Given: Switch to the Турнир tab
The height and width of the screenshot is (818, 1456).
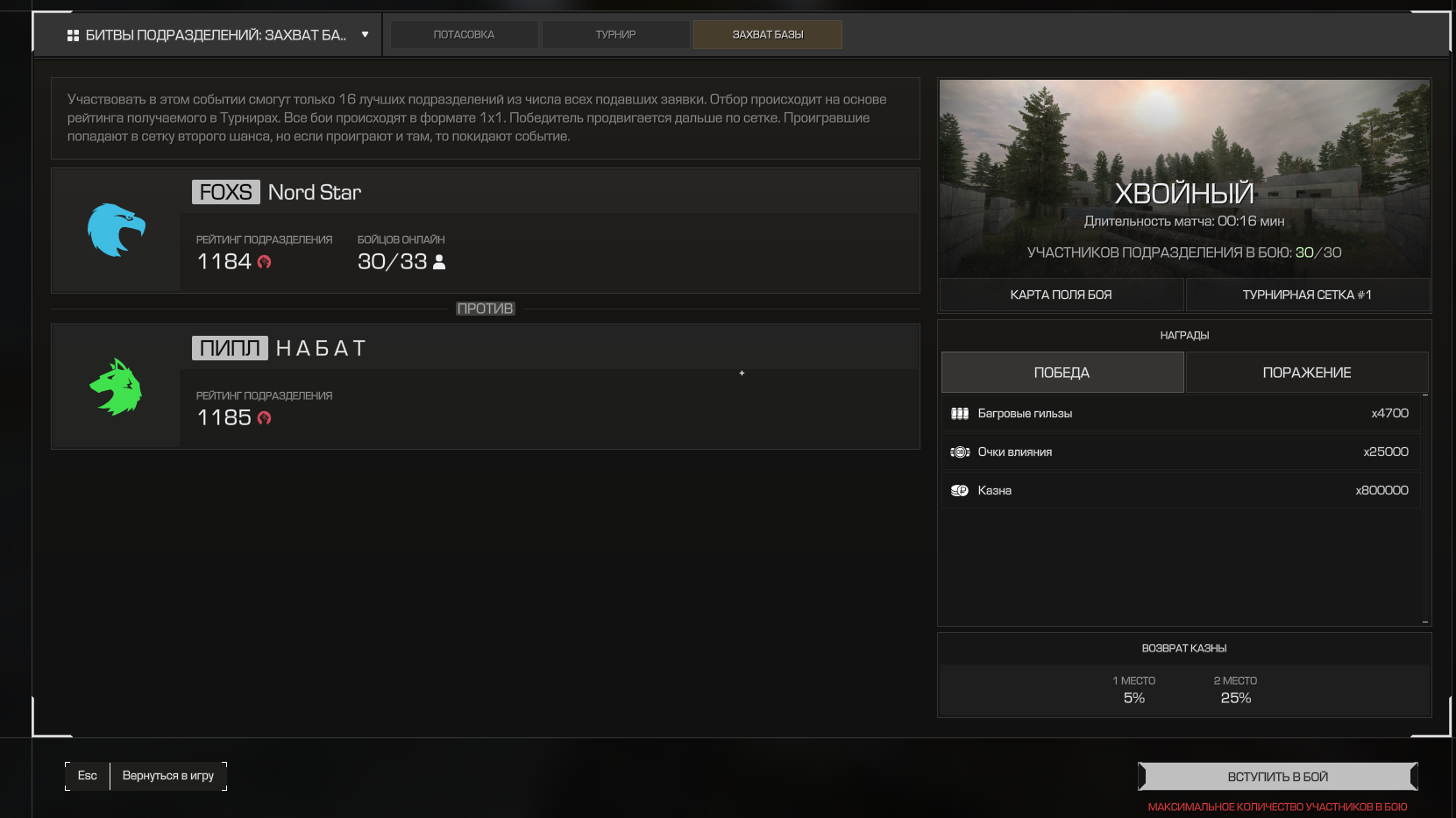Looking at the screenshot, I should 615,35.
